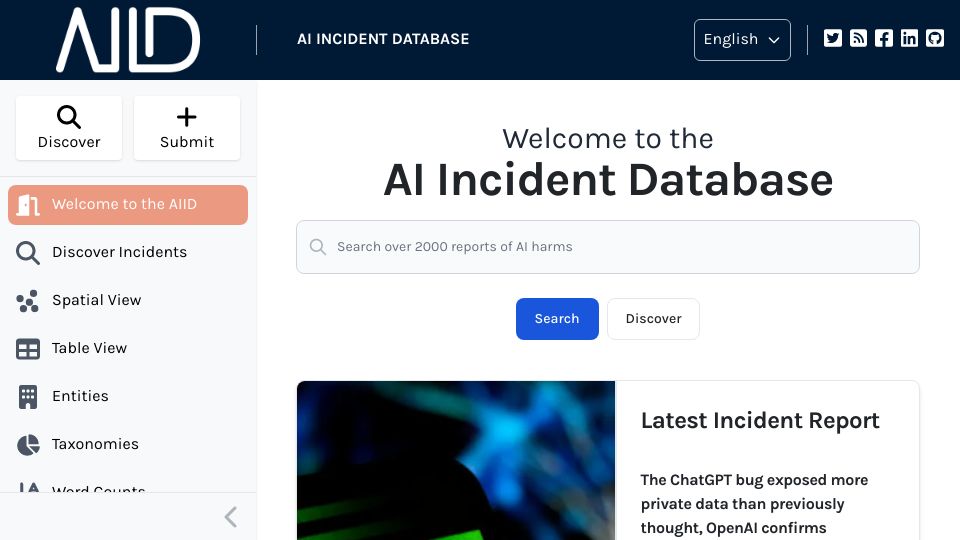Open Discover Incidents in the sidebar

pos(128,252)
